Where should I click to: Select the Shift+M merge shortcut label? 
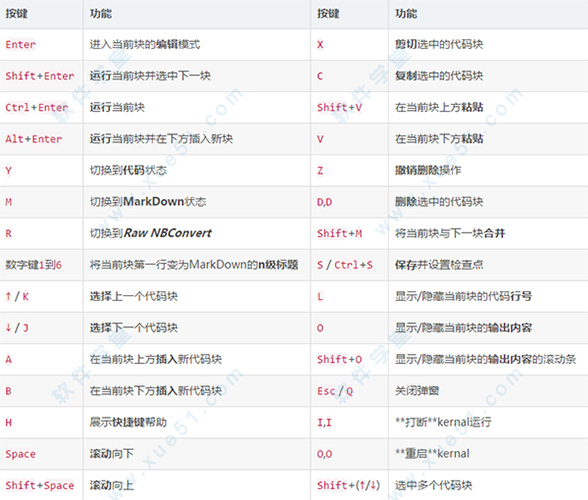(339, 233)
